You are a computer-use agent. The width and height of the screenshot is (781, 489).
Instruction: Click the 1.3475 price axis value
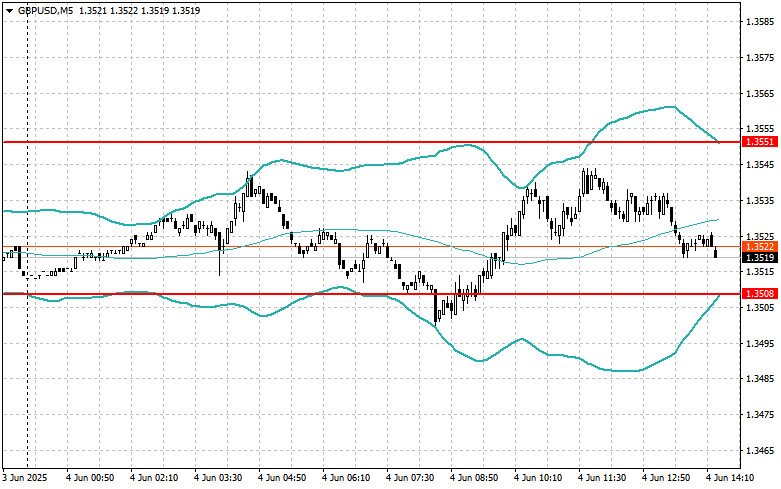[x=760, y=415]
